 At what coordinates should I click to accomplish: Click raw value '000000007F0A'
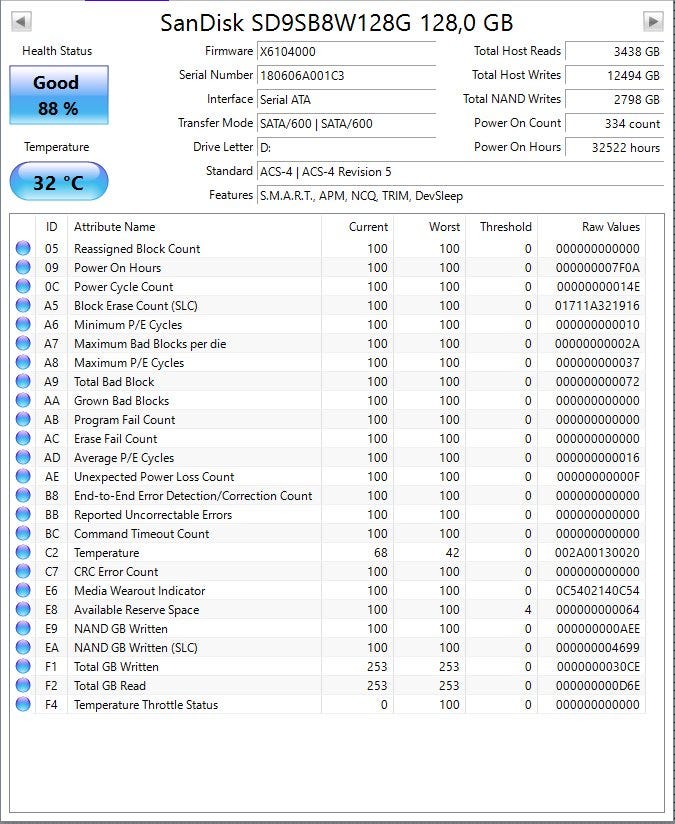point(598,268)
